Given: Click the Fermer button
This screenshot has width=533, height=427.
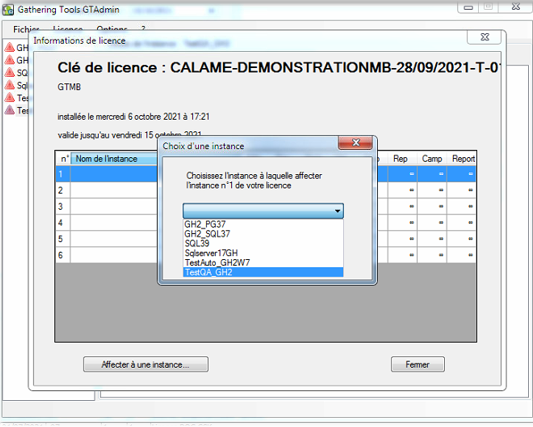Looking at the screenshot, I should [417, 364].
